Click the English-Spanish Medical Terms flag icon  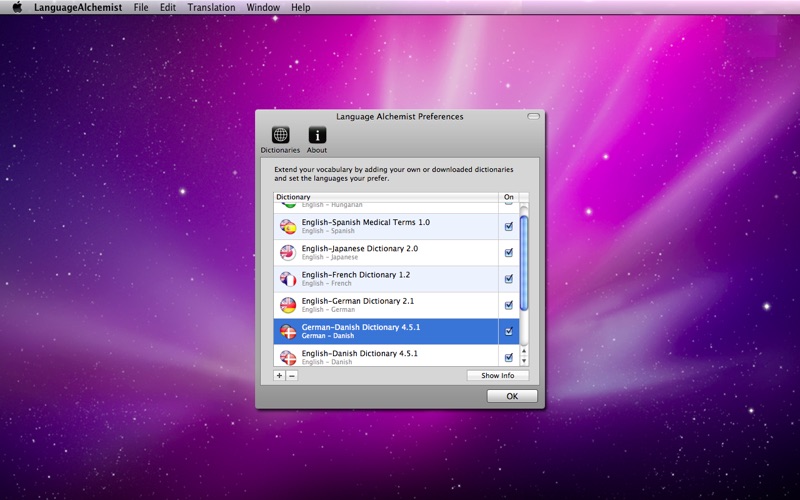click(288, 227)
